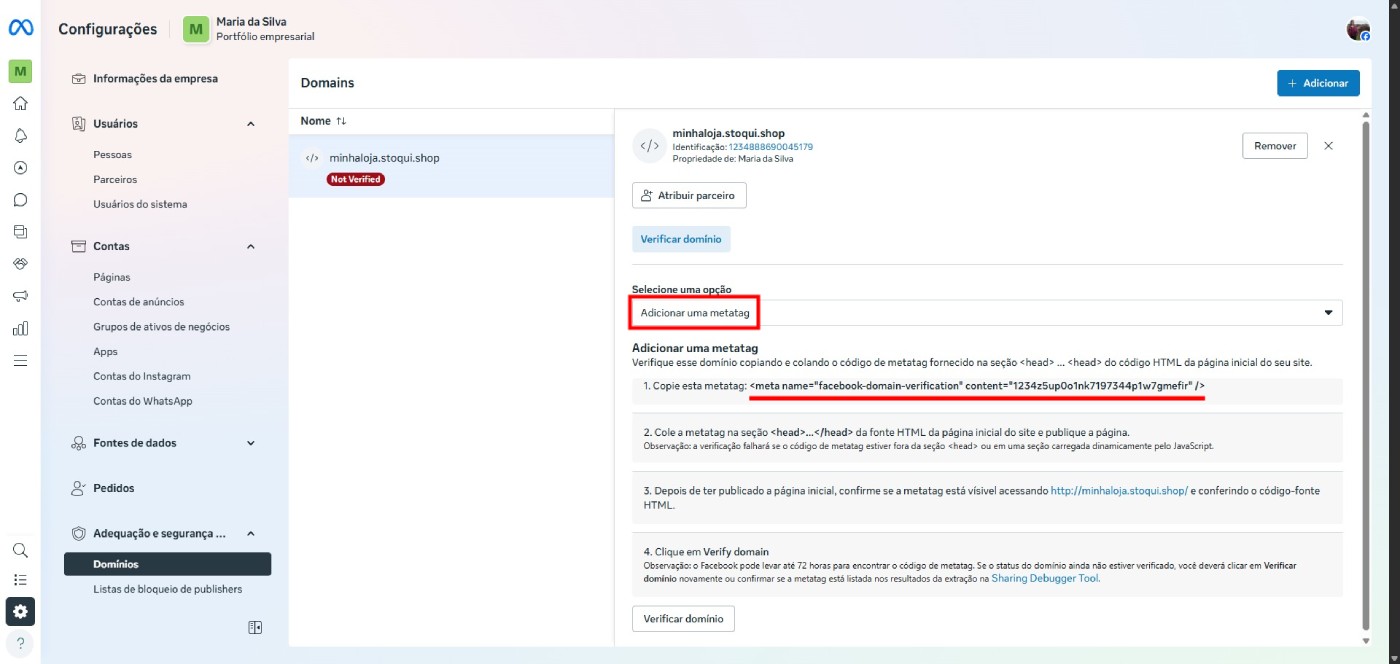Click the Meta logo icon
Viewport: 1400px width, 664px height.
click(21, 29)
